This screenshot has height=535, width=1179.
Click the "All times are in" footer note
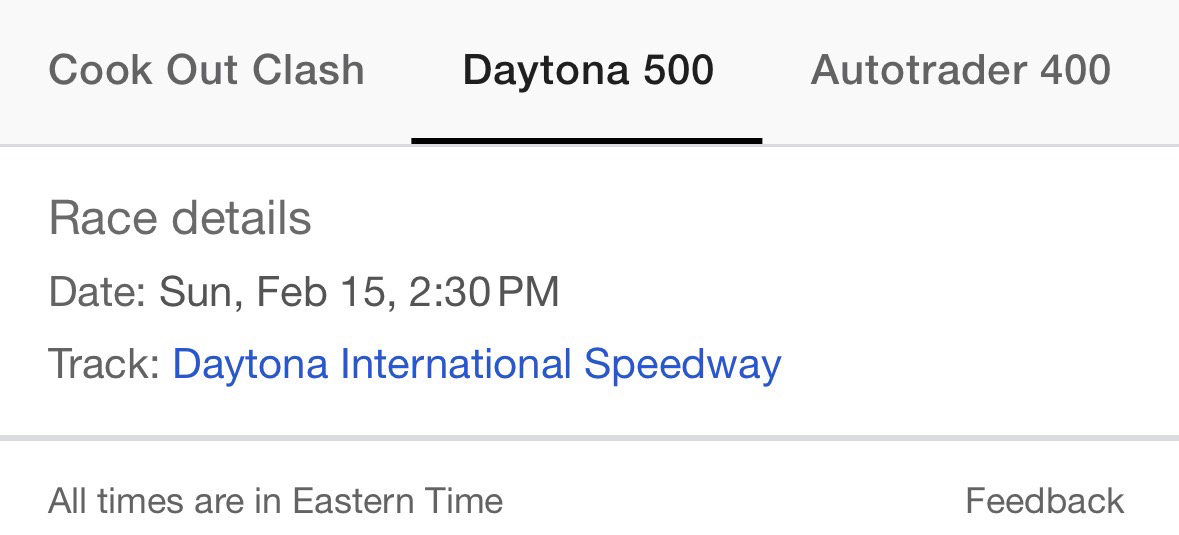click(x=164, y=500)
